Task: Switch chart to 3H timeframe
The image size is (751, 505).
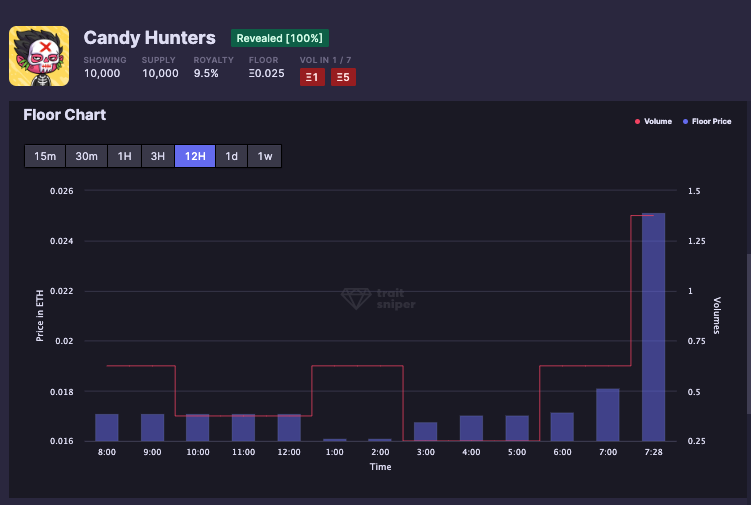Action: coord(158,156)
